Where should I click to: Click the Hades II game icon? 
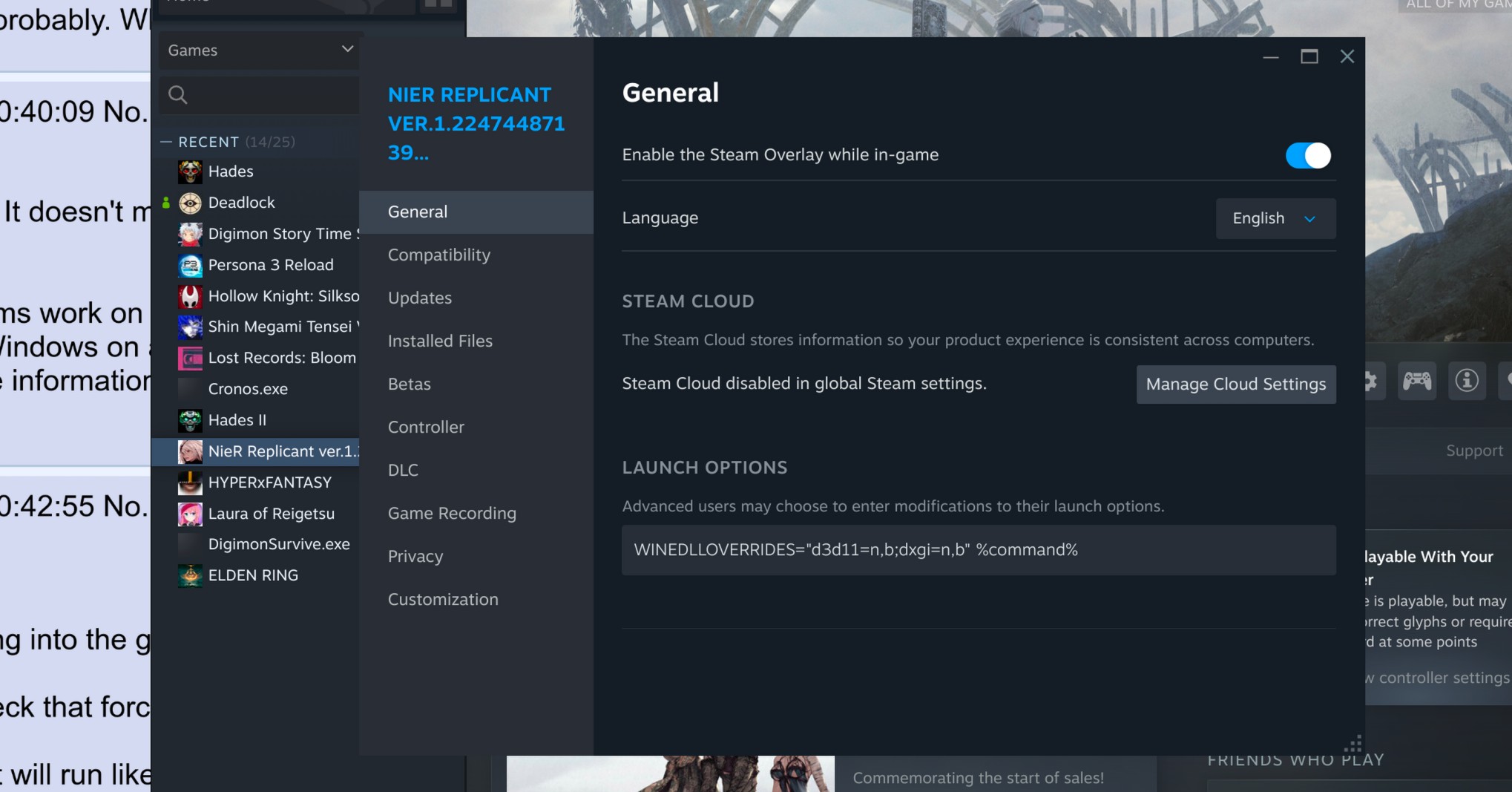[190, 420]
